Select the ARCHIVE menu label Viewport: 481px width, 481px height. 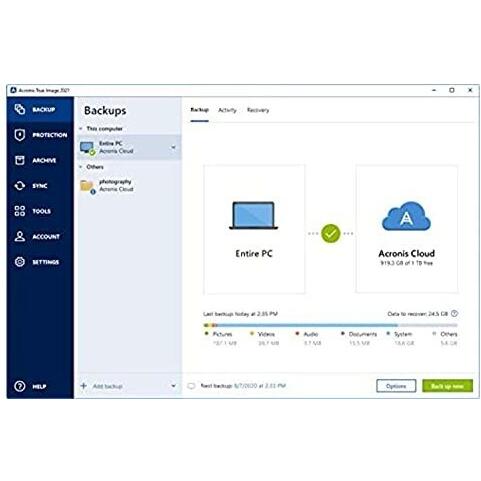coord(44,160)
